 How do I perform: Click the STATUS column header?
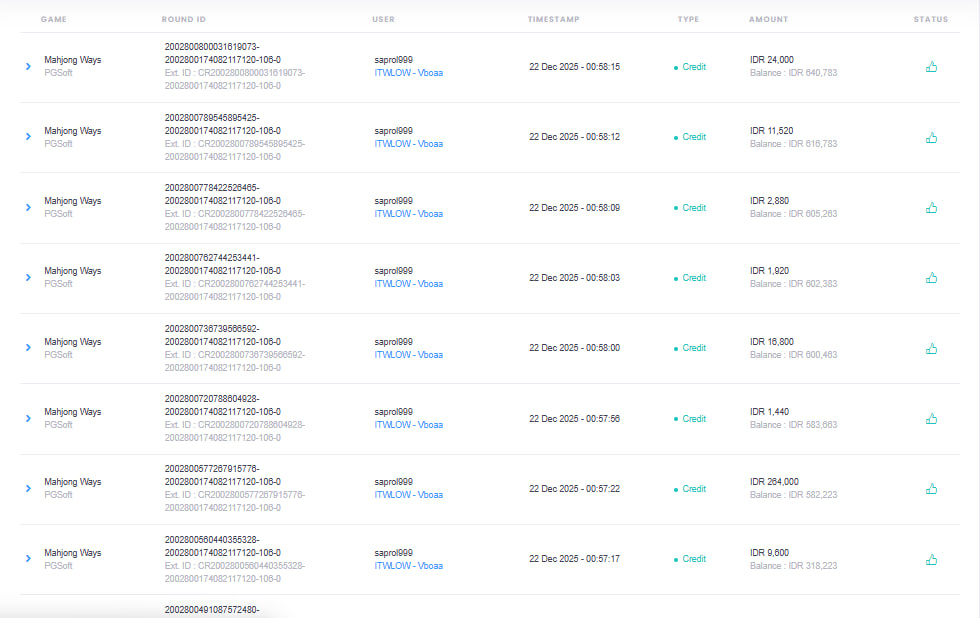pos(931,19)
